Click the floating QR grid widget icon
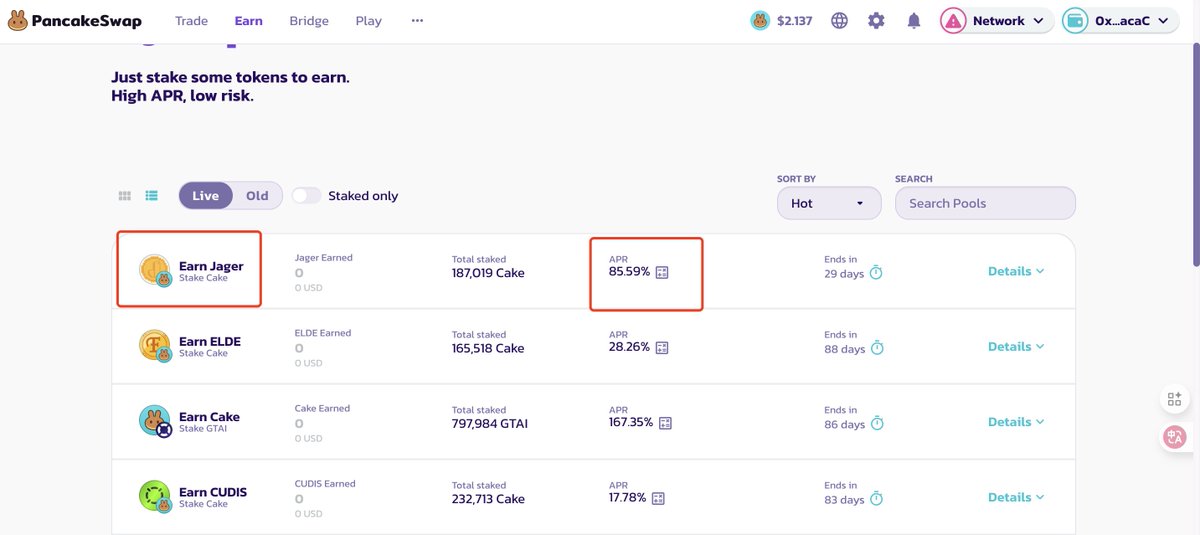The image size is (1200, 535). tap(1175, 400)
